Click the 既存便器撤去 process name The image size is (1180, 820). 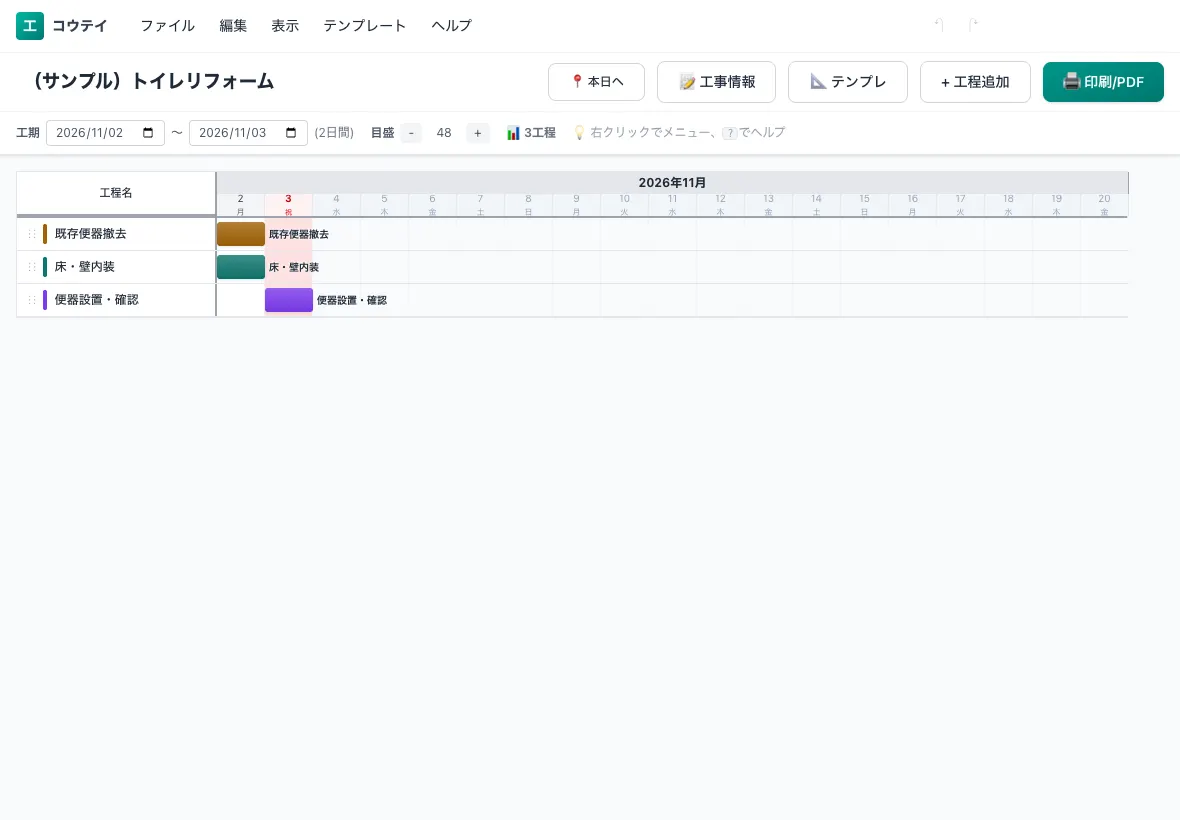coord(90,234)
